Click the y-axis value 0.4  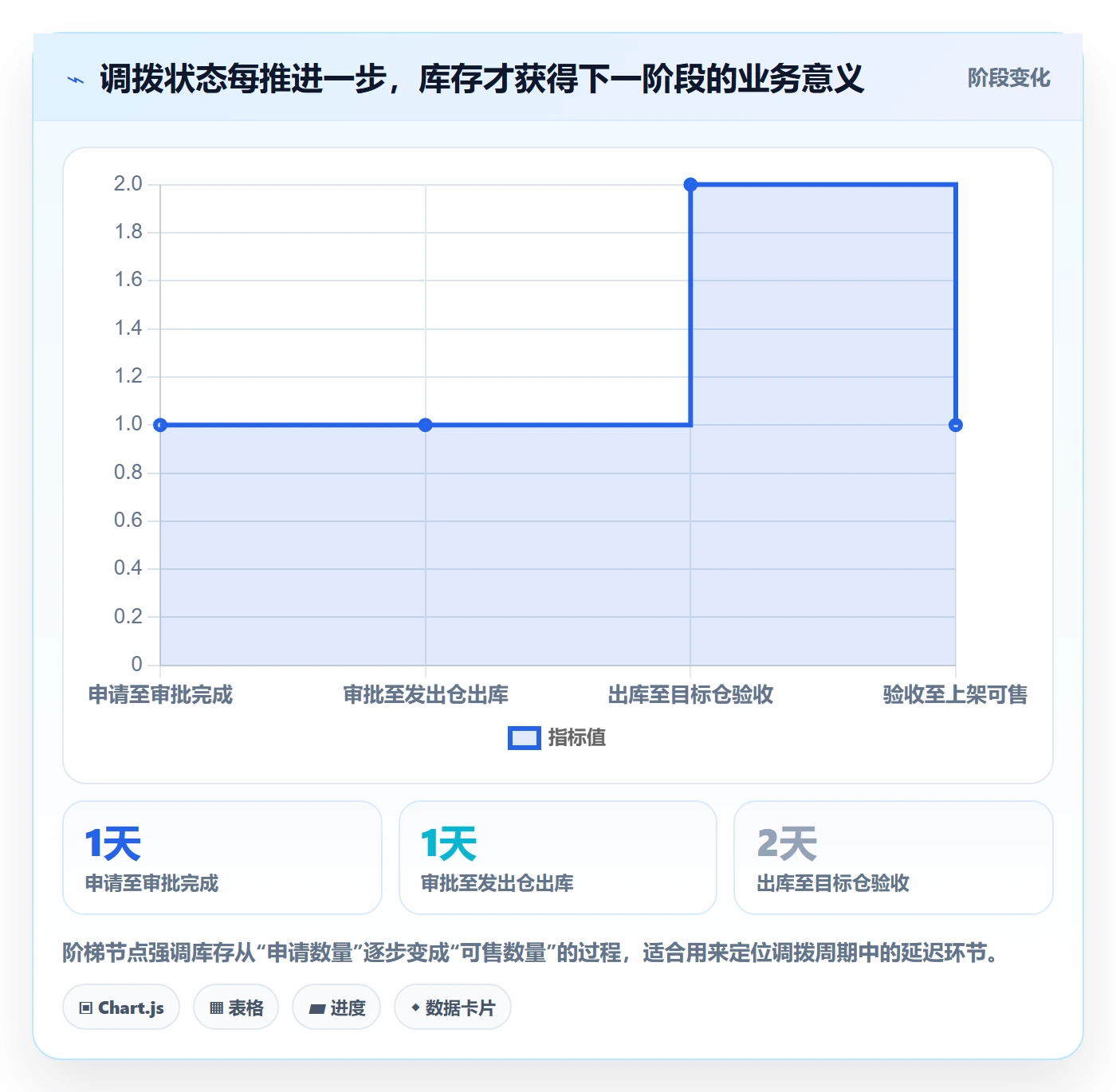click(x=128, y=568)
